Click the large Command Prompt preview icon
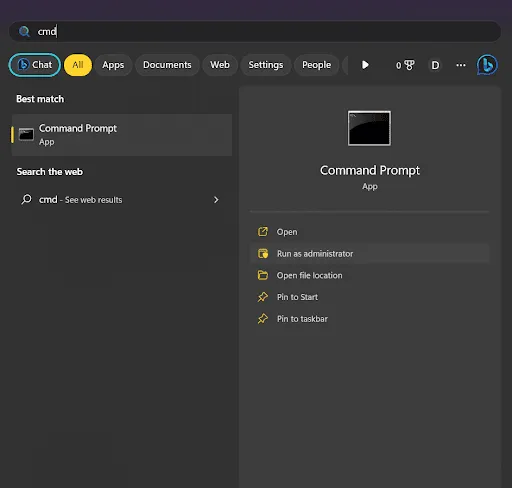Image resolution: width=512 pixels, height=488 pixels. point(369,128)
